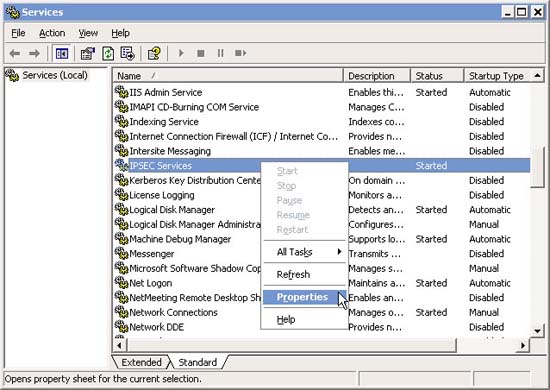Select the Logical Disk Manager Administrative row
This screenshot has width=550, height=390.
tap(321, 224)
